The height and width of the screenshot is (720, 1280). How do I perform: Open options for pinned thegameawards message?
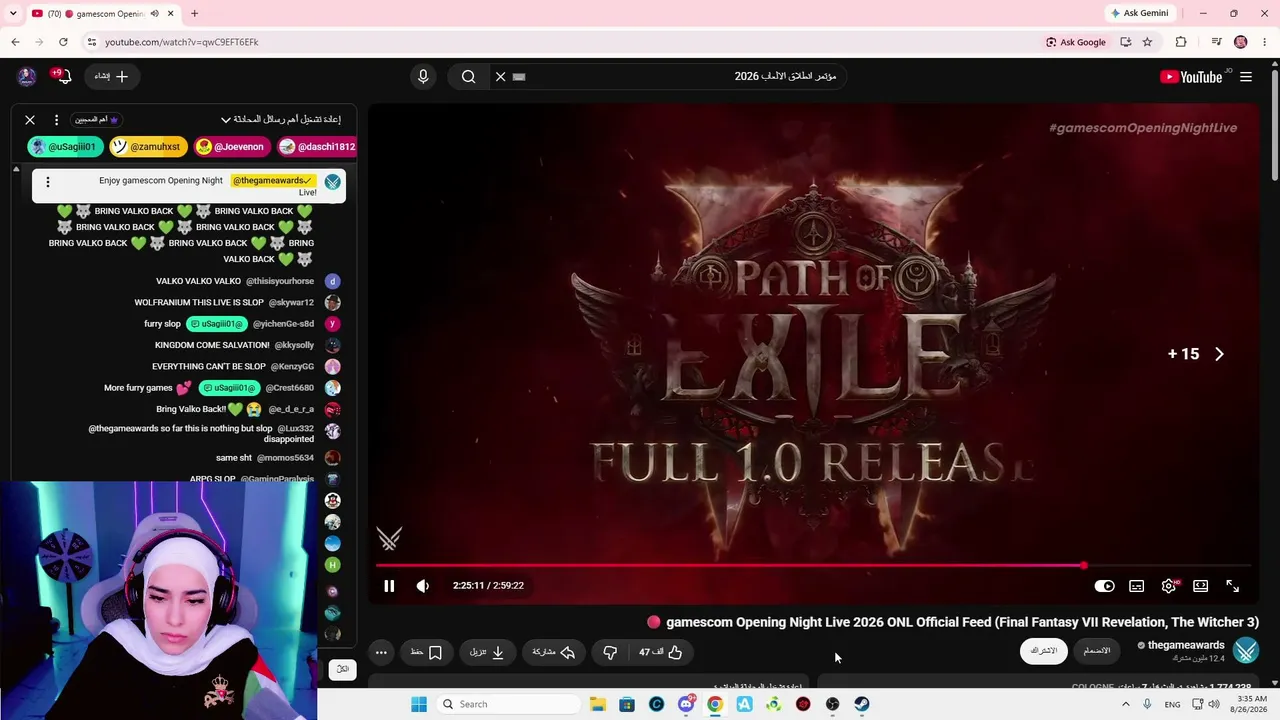(47, 182)
